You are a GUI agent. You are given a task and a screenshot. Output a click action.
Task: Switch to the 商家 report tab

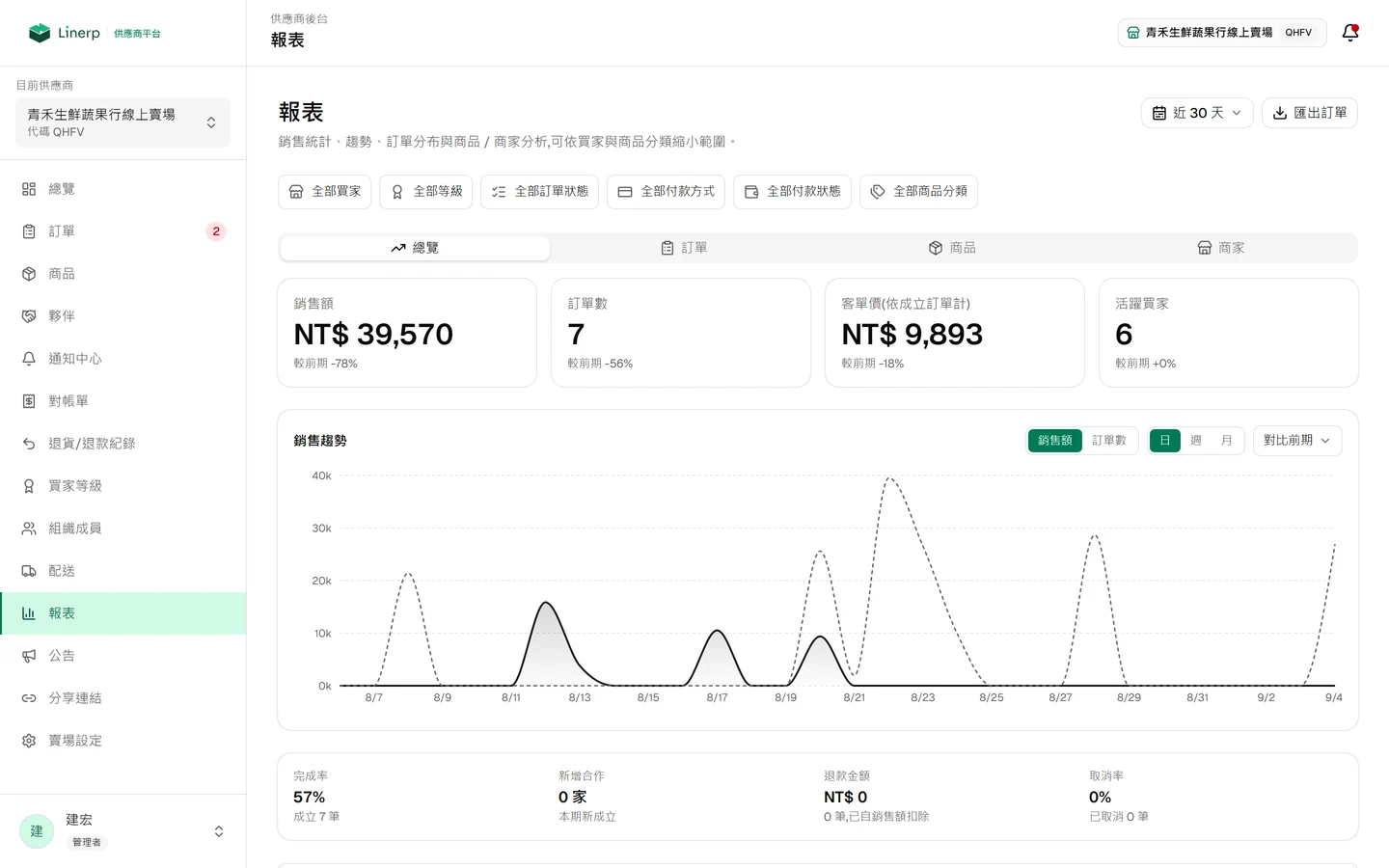(x=1221, y=248)
